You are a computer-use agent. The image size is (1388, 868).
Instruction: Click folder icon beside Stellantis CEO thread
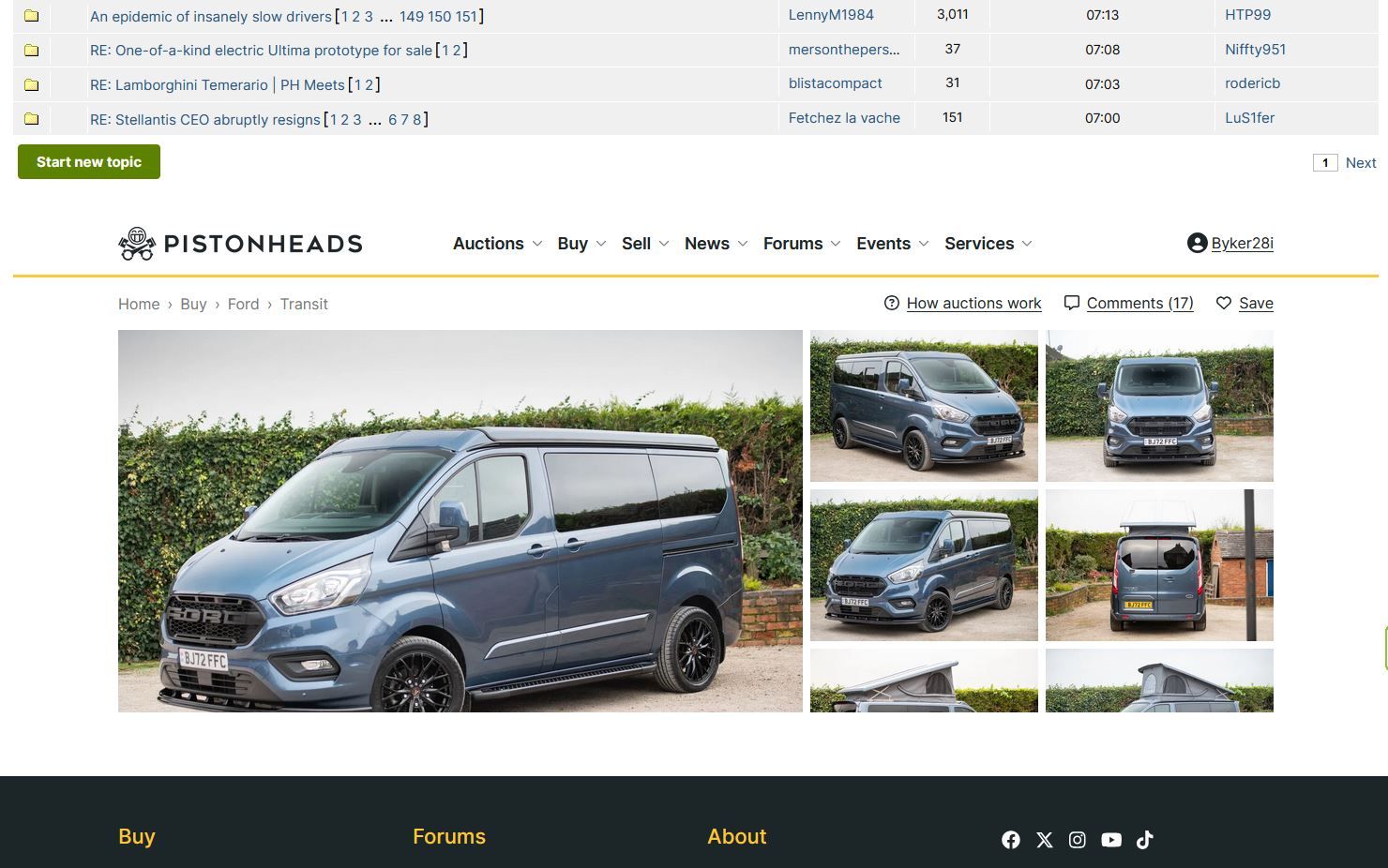[x=31, y=119]
